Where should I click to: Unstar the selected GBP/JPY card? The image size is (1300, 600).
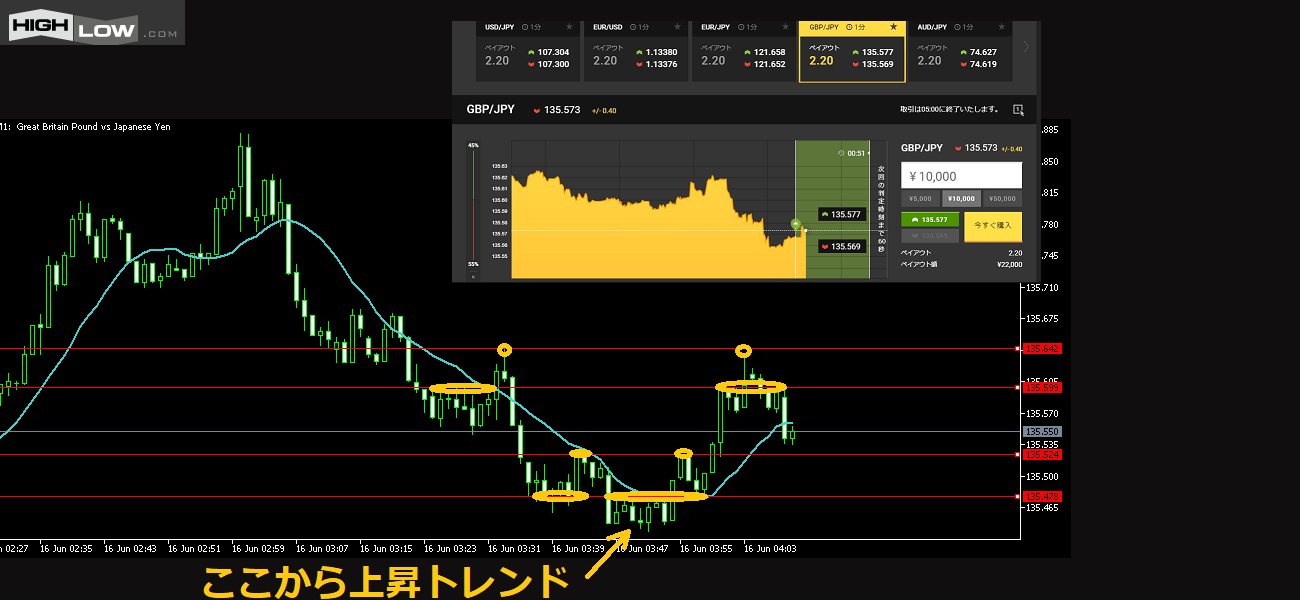(x=893, y=28)
